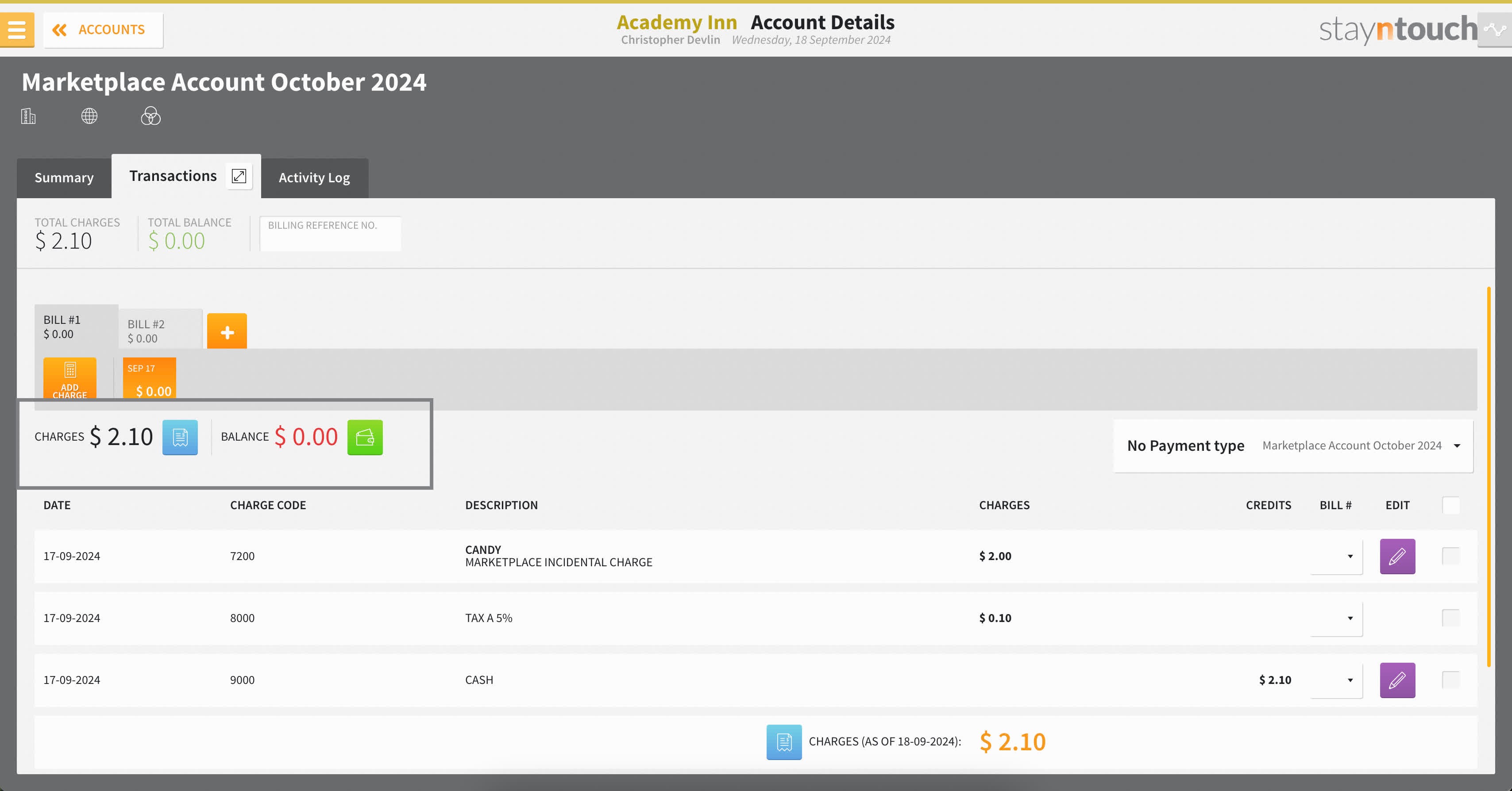Viewport: 1512px width, 791px height.
Task: Open Bill # dropdown for Candy row
Action: coord(1337,556)
